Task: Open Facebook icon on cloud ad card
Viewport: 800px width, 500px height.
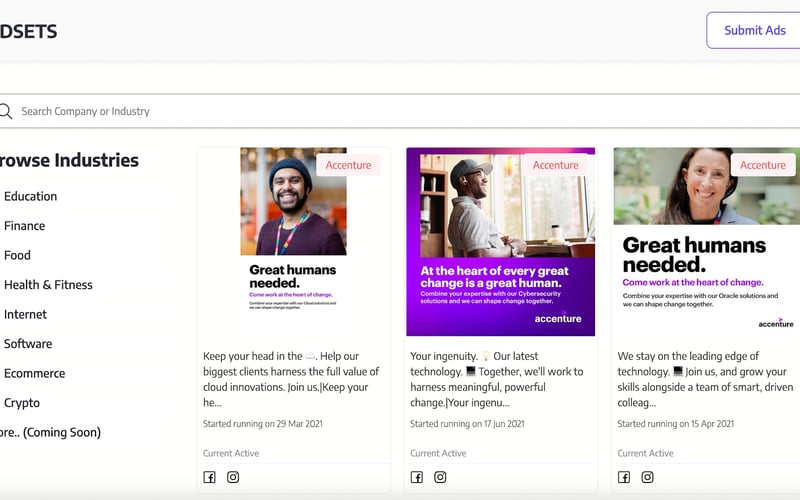Action: pyautogui.click(x=210, y=477)
